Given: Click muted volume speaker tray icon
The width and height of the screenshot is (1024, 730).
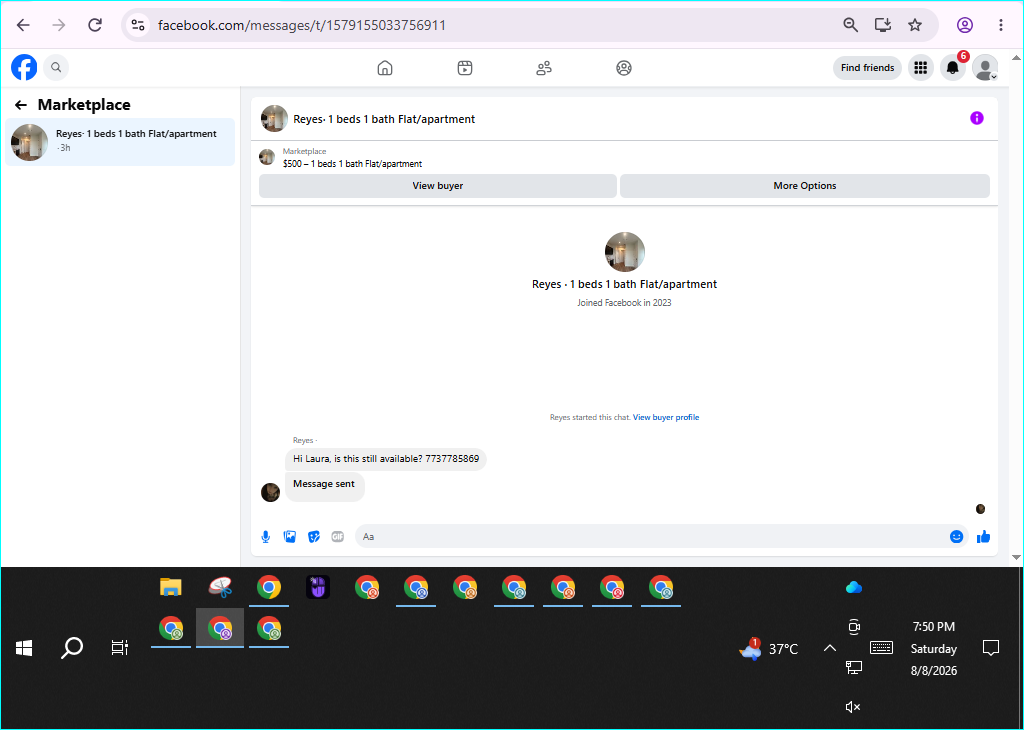Looking at the screenshot, I should pos(853,707).
